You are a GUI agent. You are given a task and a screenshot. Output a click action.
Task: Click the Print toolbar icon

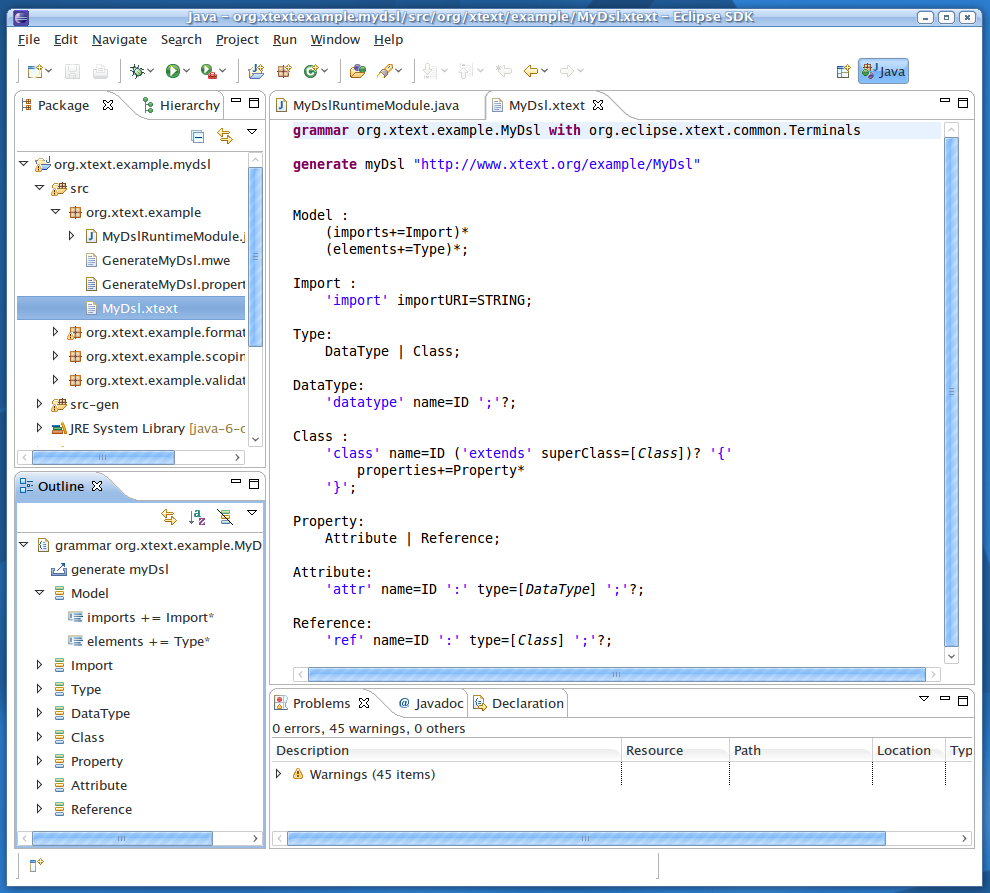[100, 71]
